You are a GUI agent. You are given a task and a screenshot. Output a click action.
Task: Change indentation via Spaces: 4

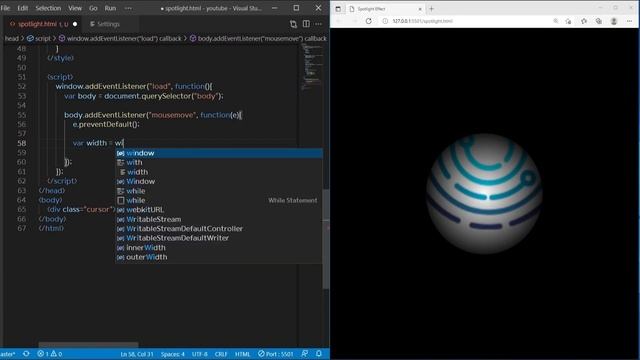click(173, 354)
